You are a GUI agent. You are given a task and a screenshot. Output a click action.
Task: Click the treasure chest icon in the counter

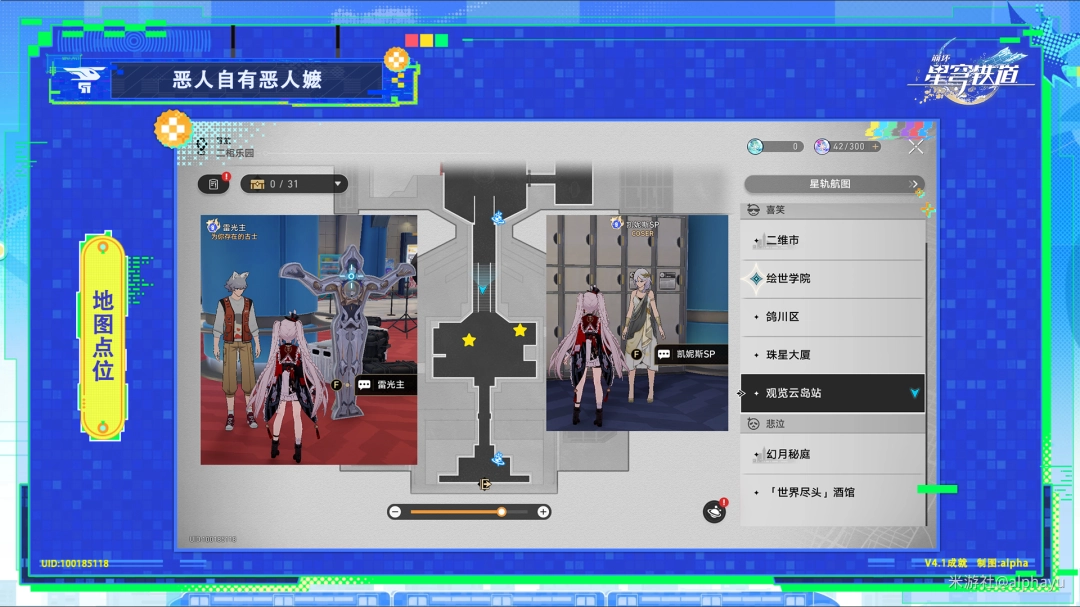[x=258, y=184]
